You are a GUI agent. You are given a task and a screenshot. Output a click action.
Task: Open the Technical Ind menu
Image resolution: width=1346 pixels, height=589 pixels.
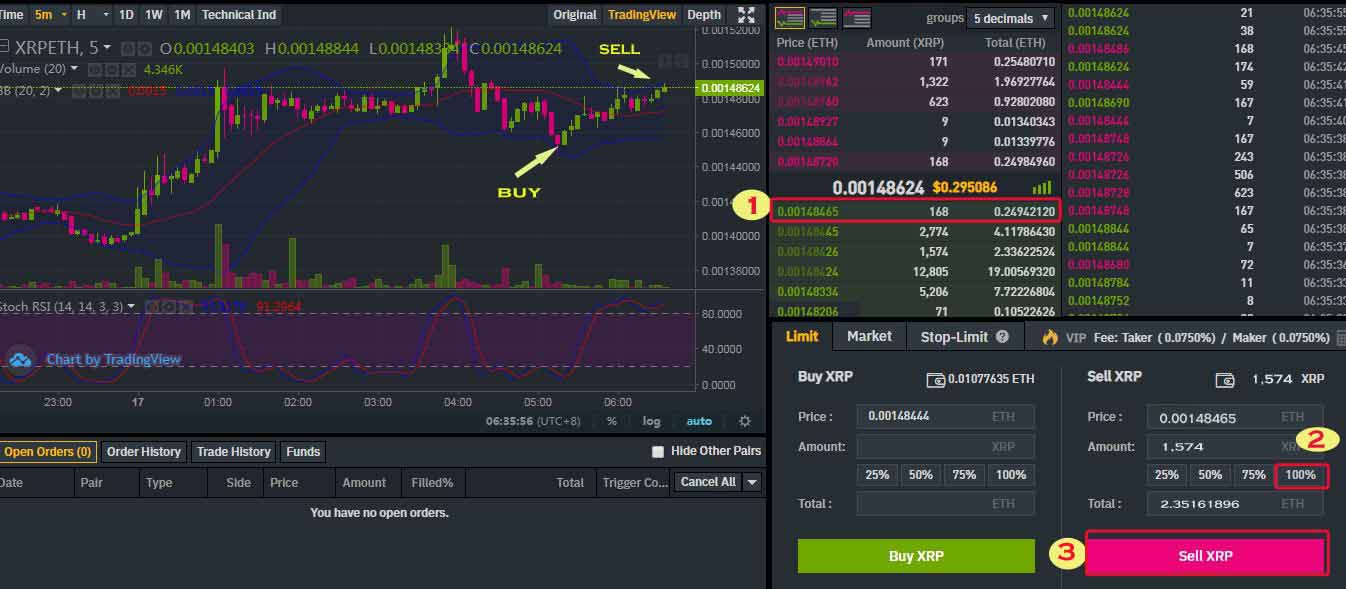point(239,14)
